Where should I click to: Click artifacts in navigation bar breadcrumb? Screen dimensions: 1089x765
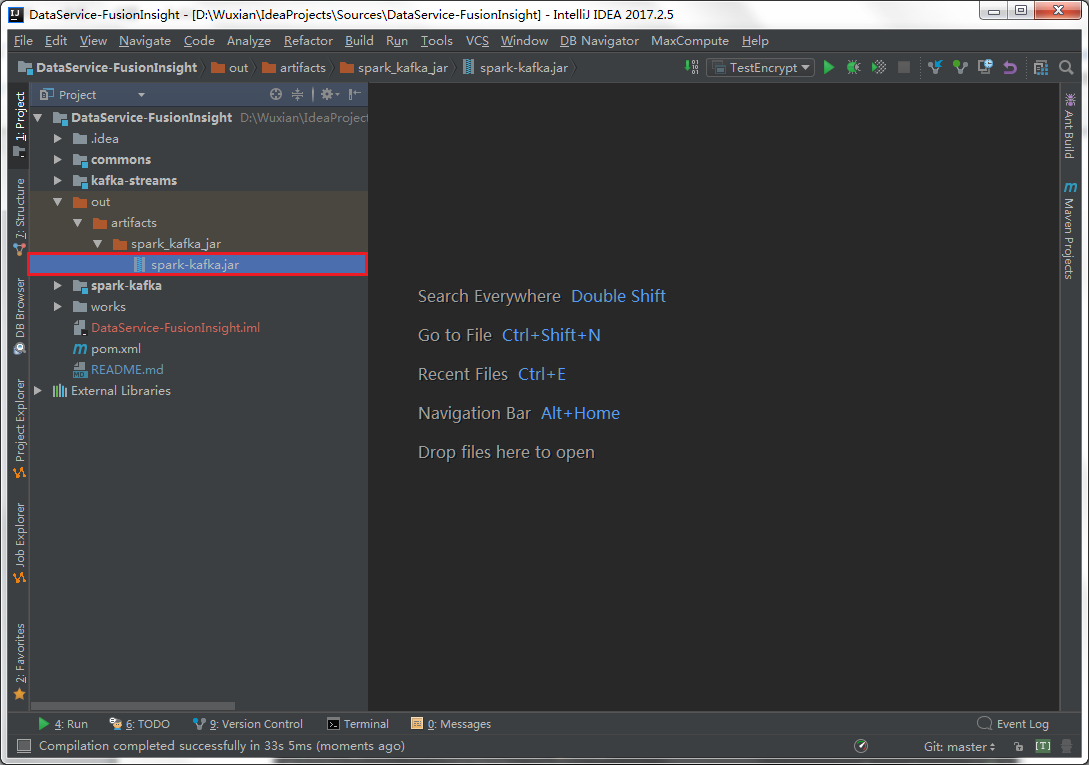[294, 67]
